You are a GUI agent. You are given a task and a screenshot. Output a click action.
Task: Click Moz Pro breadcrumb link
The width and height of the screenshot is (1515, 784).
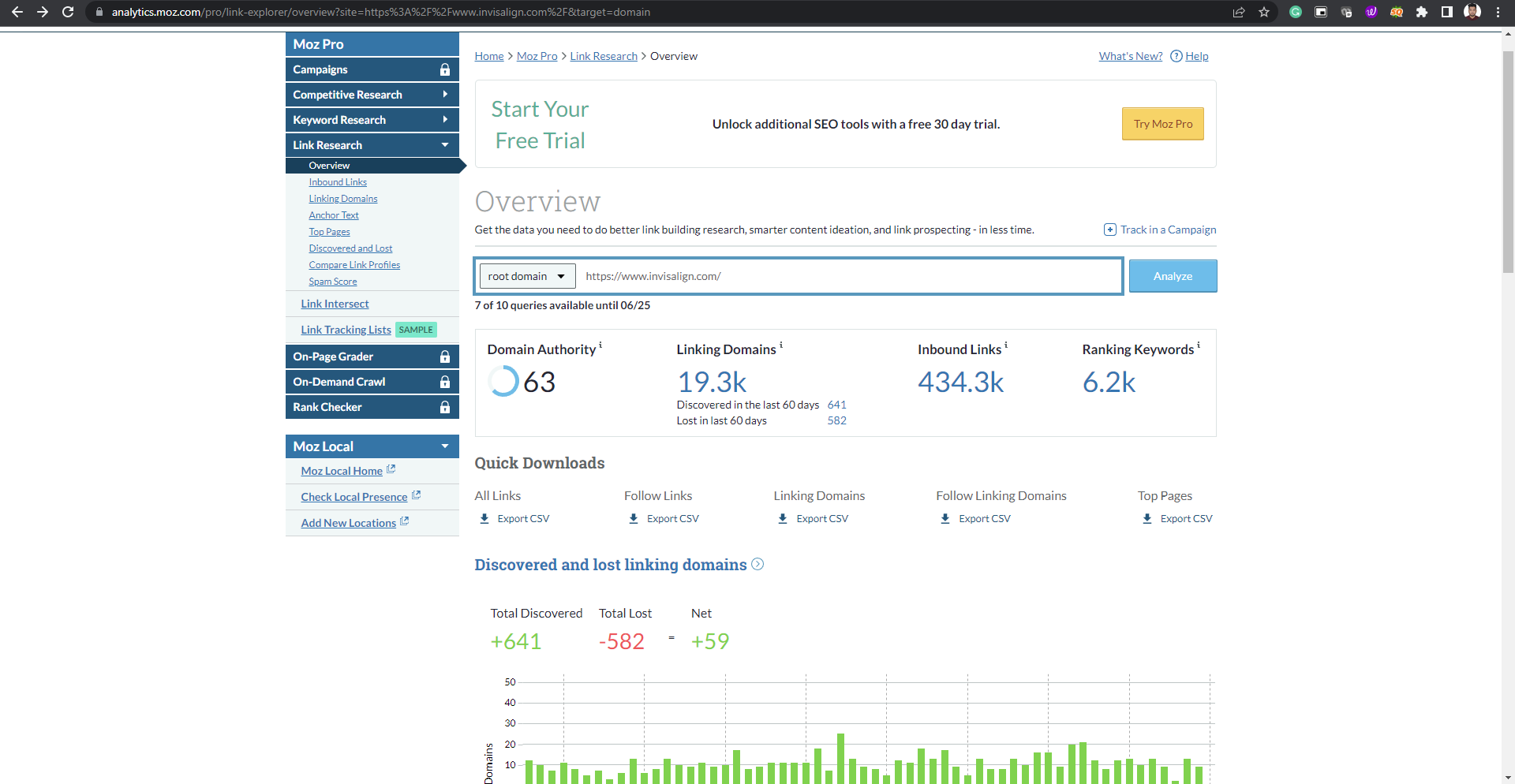pyautogui.click(x=537, y=56)
